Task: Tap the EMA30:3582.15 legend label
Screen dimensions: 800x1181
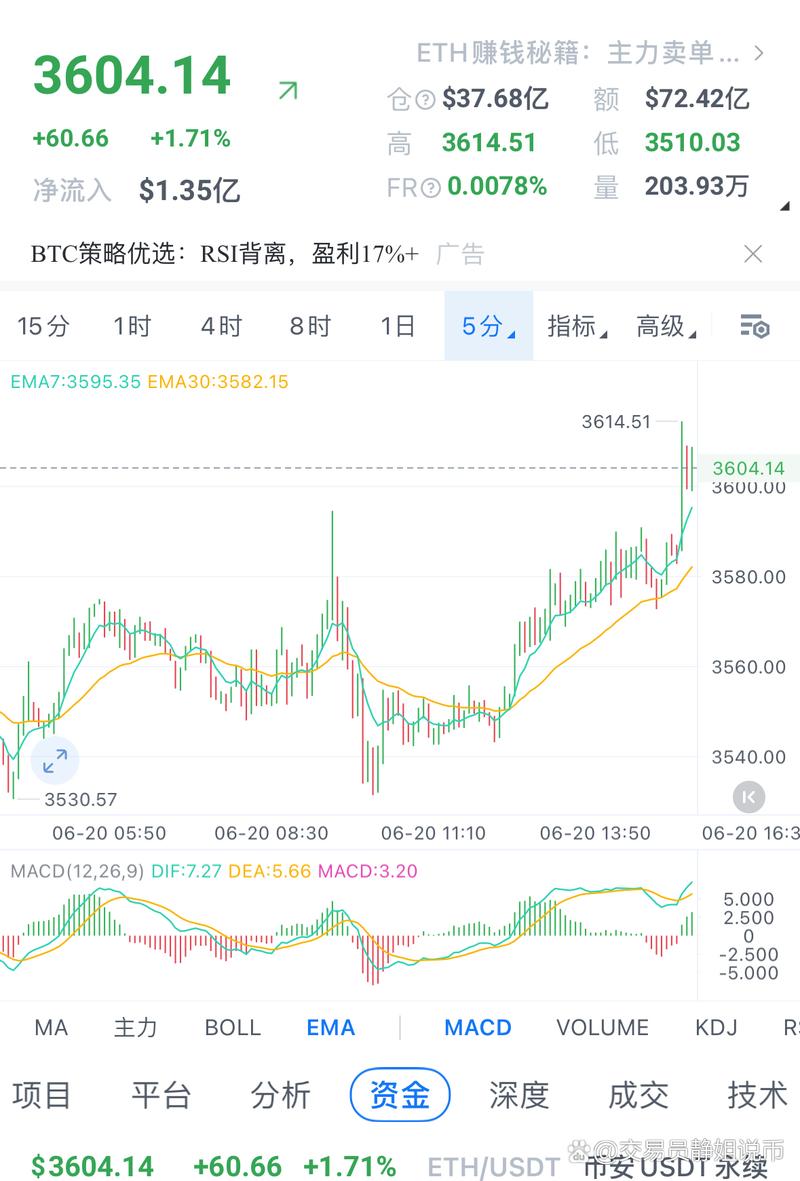Action: (x=218, y=382)
